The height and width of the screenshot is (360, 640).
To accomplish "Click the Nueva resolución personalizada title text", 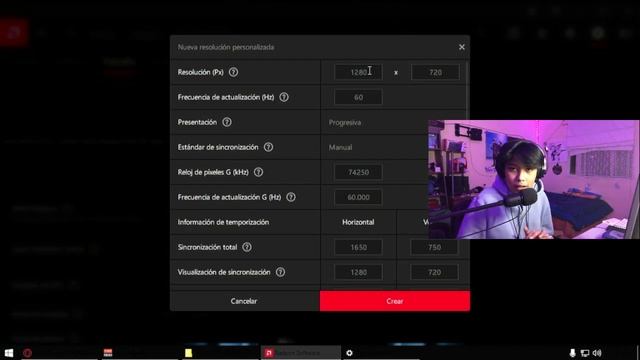I will coord(226,47).
